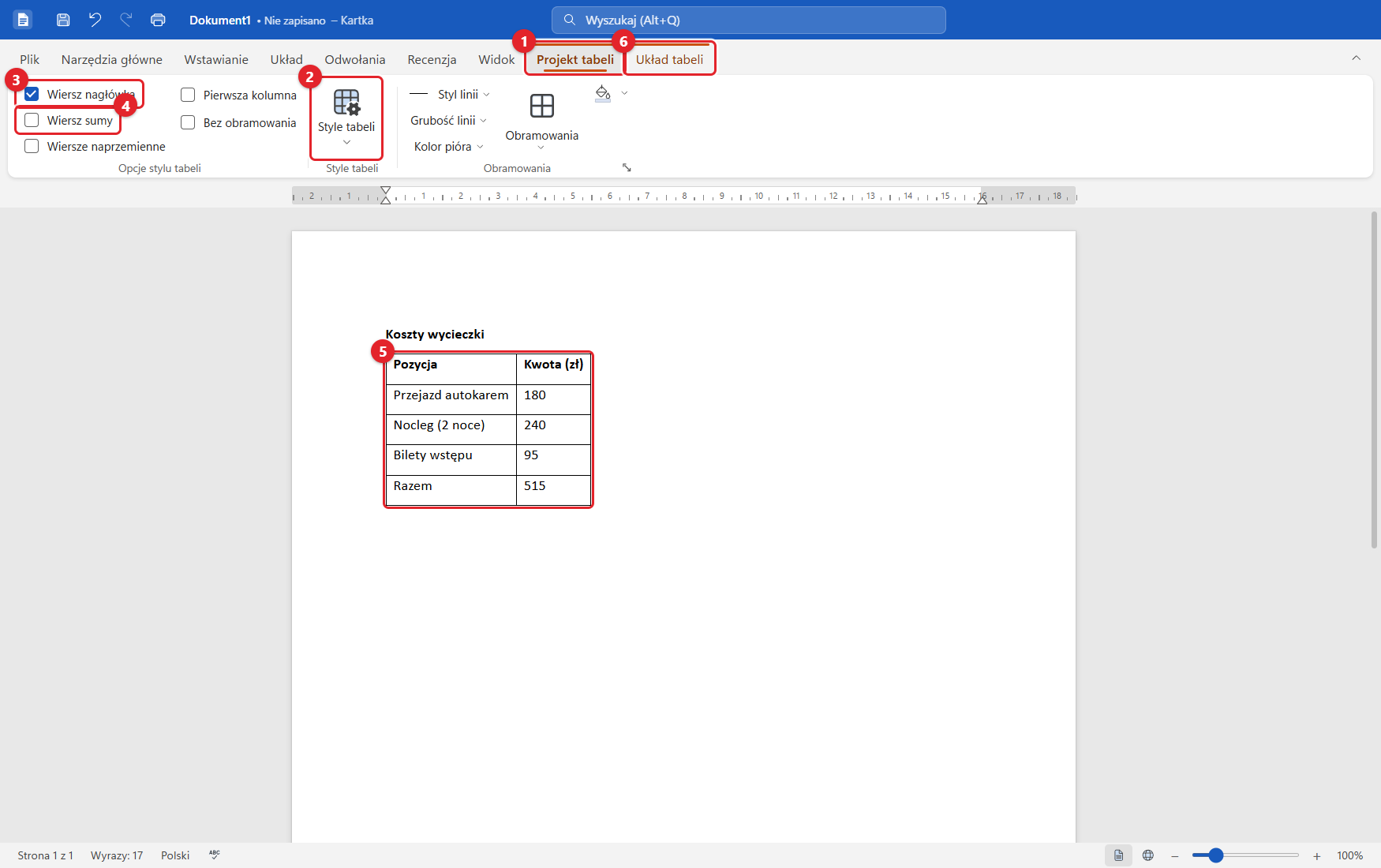Open the spelling check icon in status bar
The width and height of the screenshot is (1381, 868).
pos(215,855)
